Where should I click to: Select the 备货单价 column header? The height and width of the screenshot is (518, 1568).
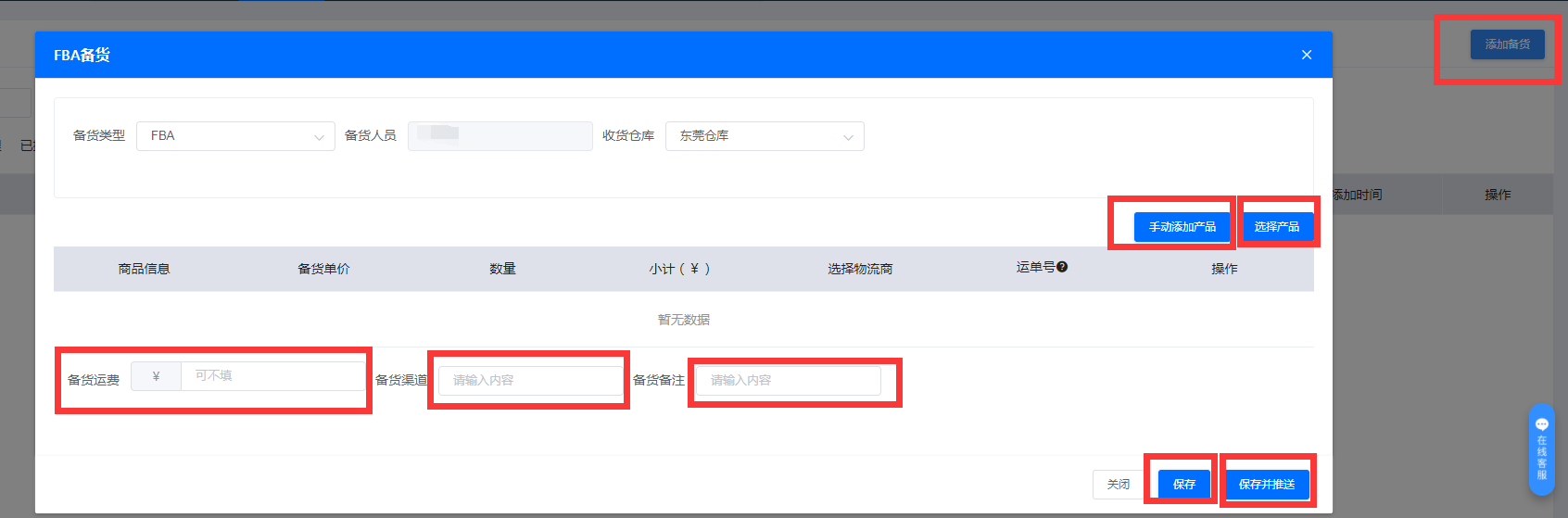[x=323, y=270]
